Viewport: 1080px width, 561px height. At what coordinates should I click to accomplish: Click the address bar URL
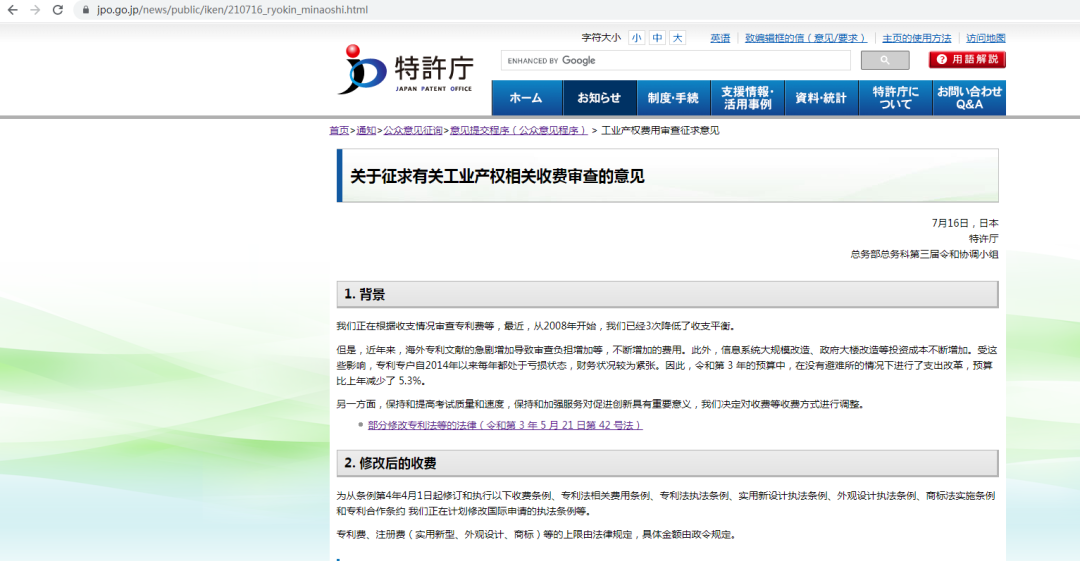click(x=232, y=10)
